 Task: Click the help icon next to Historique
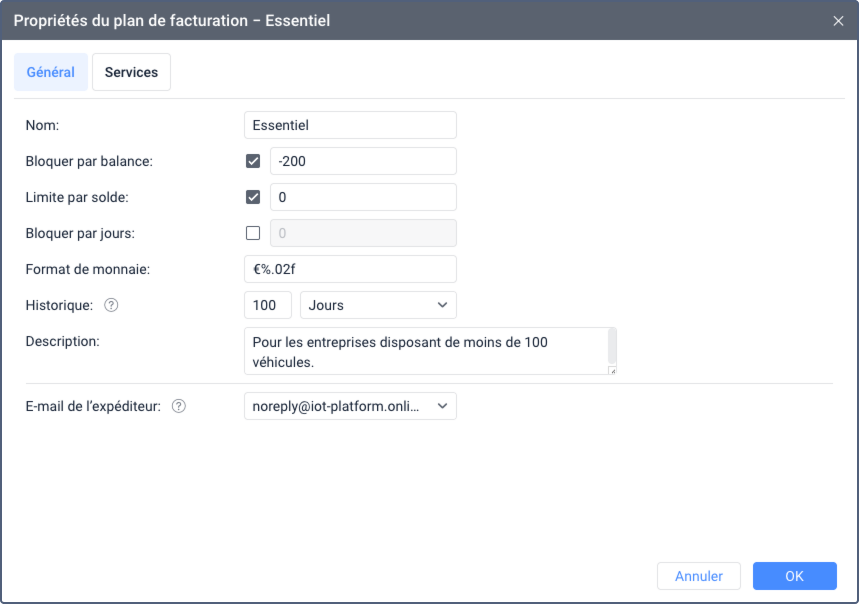[111, 305]
